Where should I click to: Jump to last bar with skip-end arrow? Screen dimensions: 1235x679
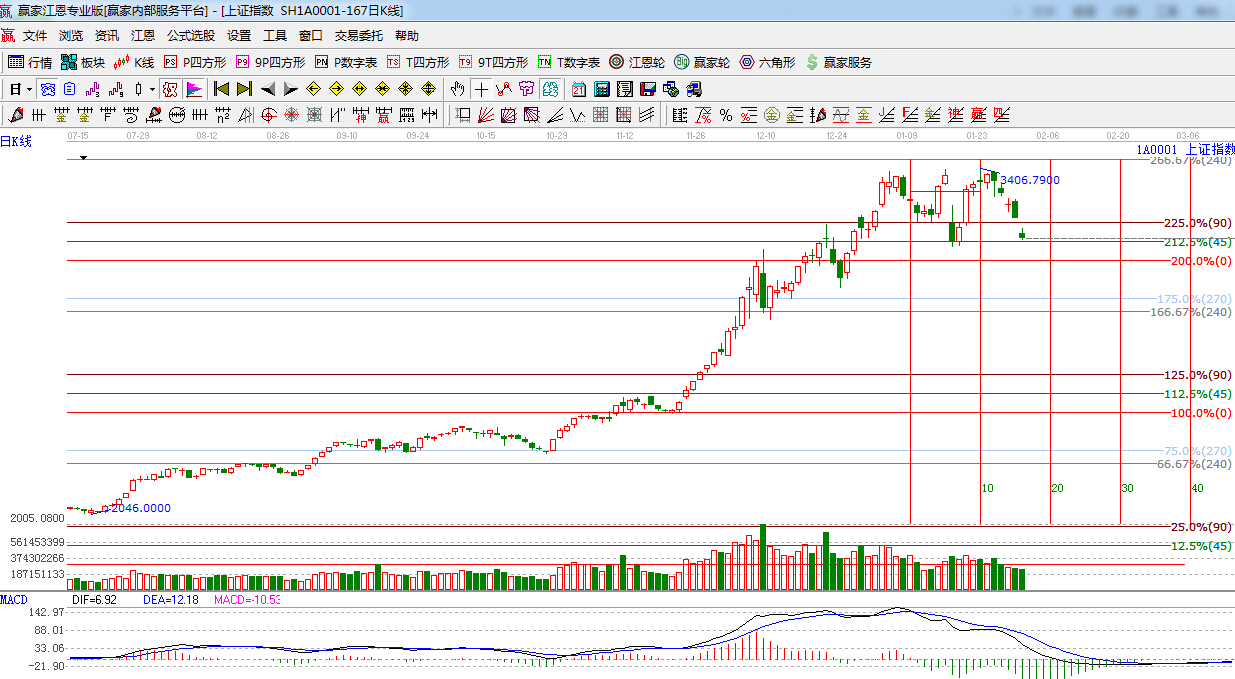click(x=244, y=89)
